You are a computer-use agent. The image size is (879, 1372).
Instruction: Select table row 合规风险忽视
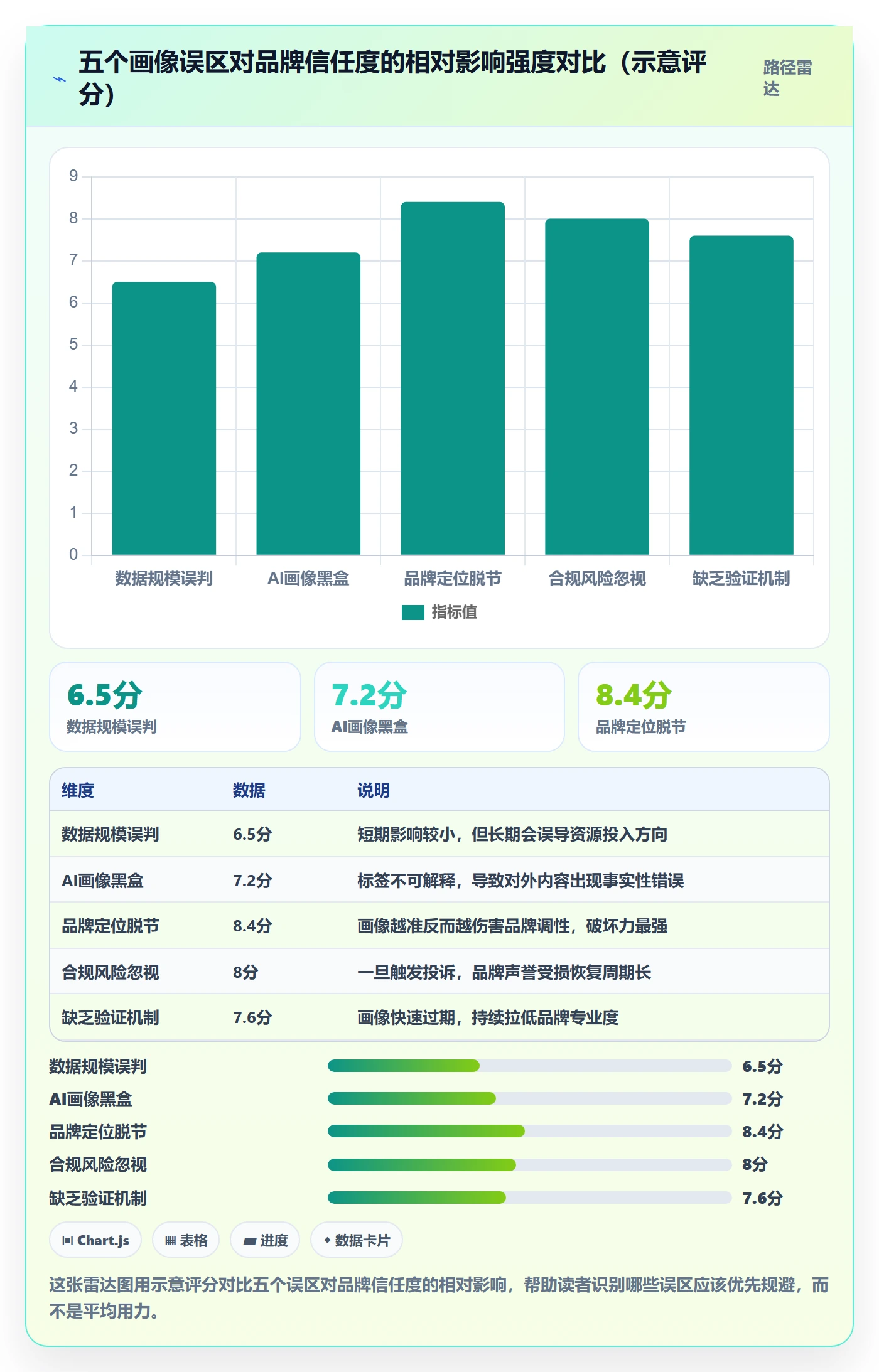coord(439,972)
